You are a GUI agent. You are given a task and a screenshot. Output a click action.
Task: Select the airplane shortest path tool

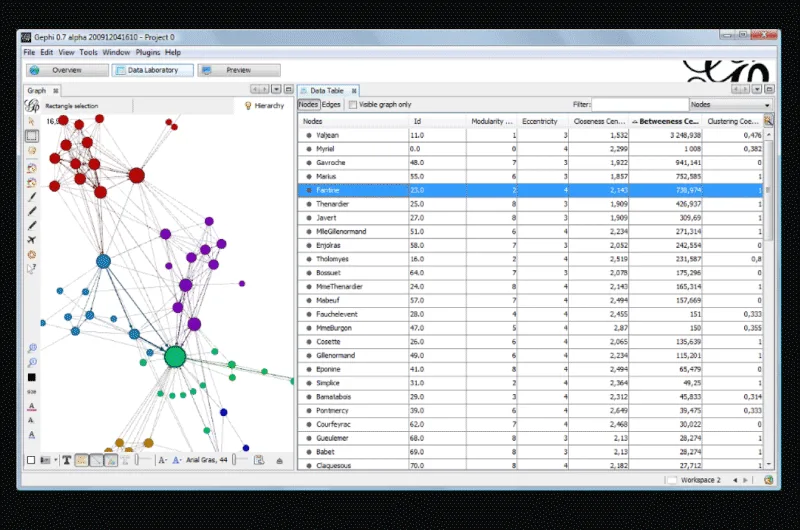32,240
